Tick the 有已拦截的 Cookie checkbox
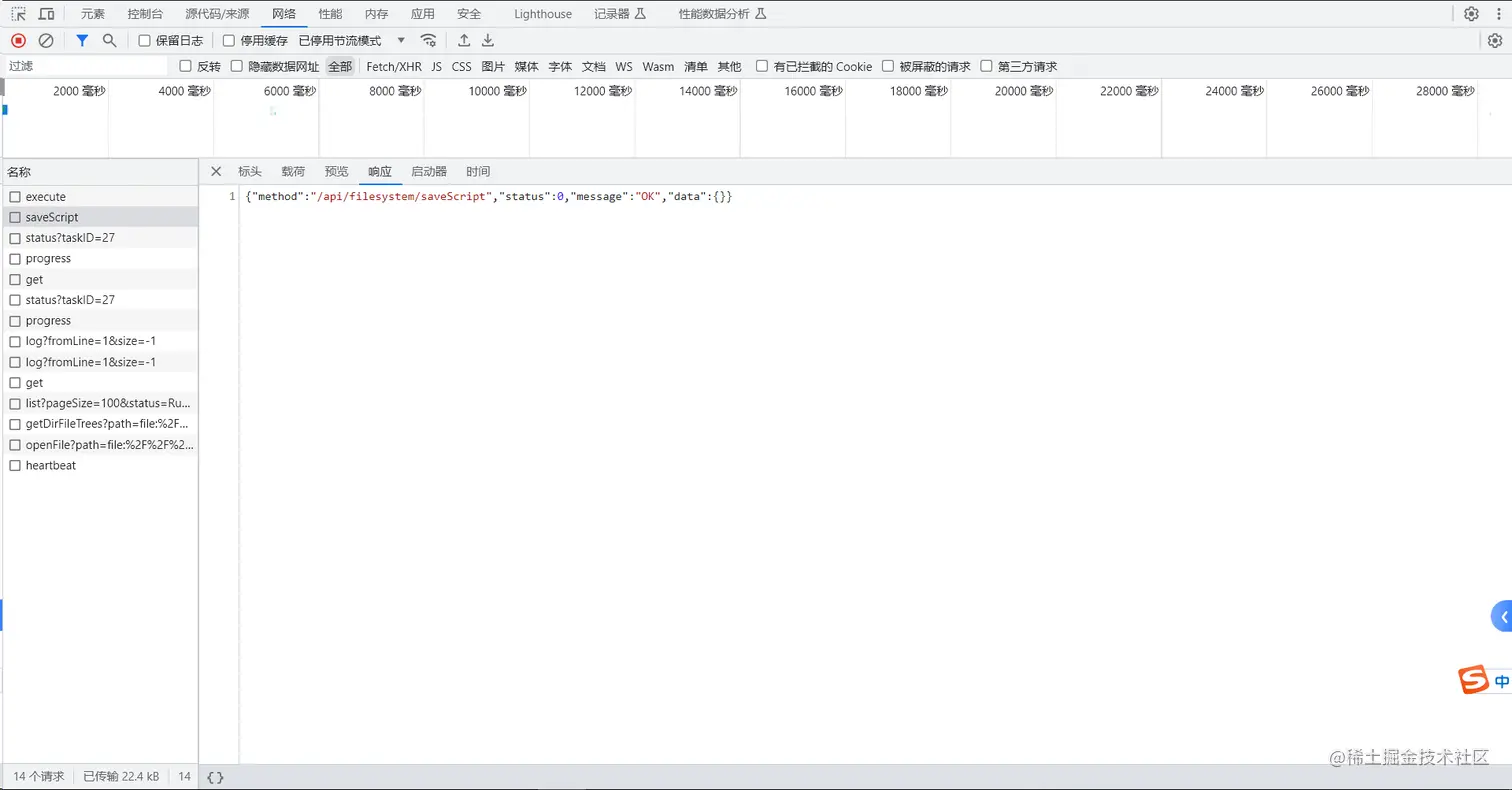The height and width of the screenshot is (790, 1512). 762,66
